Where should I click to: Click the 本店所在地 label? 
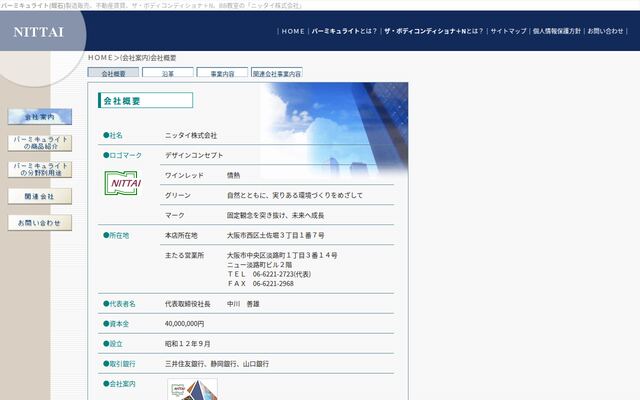point(181,235)
